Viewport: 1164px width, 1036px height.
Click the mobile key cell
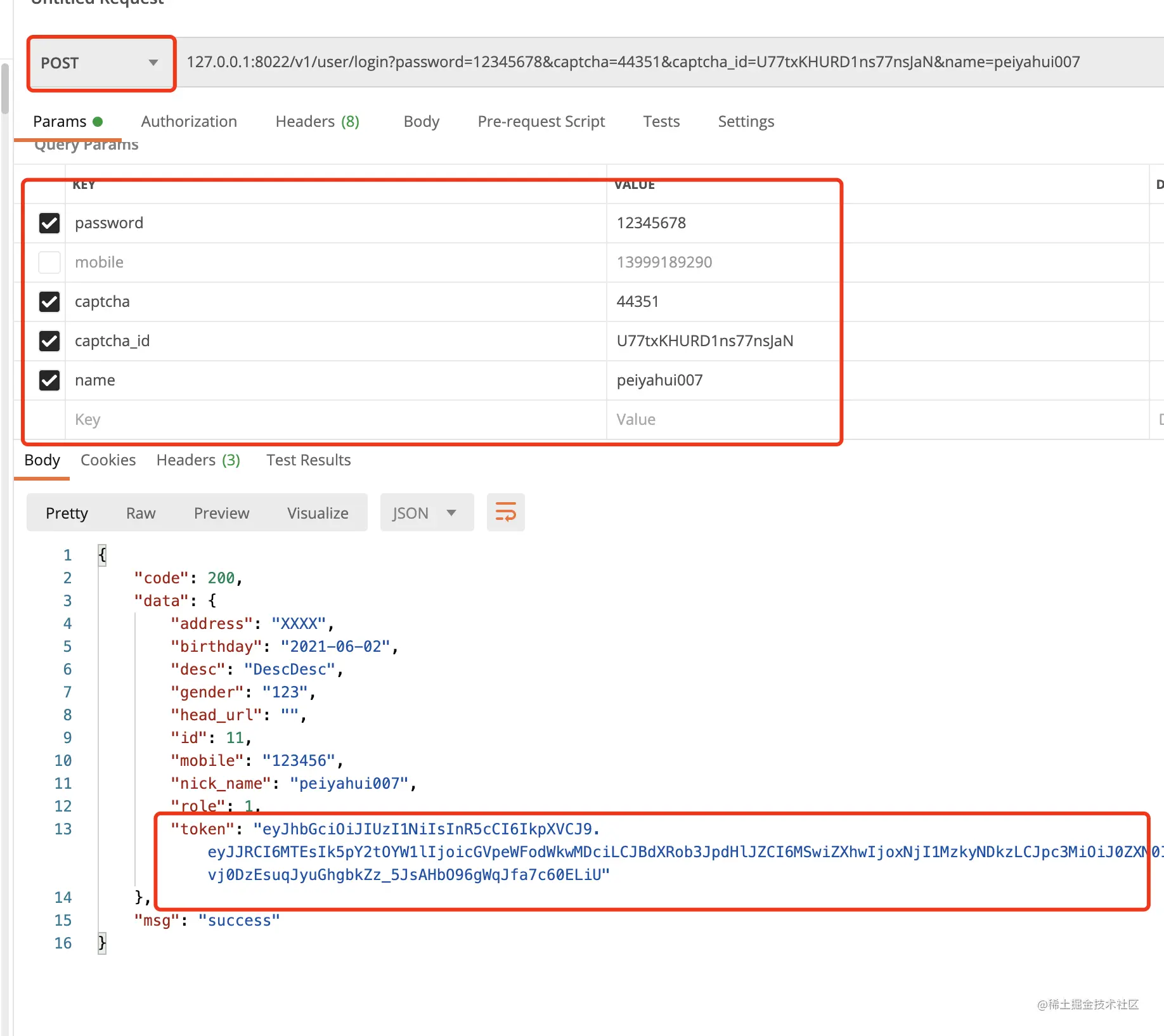336,262
